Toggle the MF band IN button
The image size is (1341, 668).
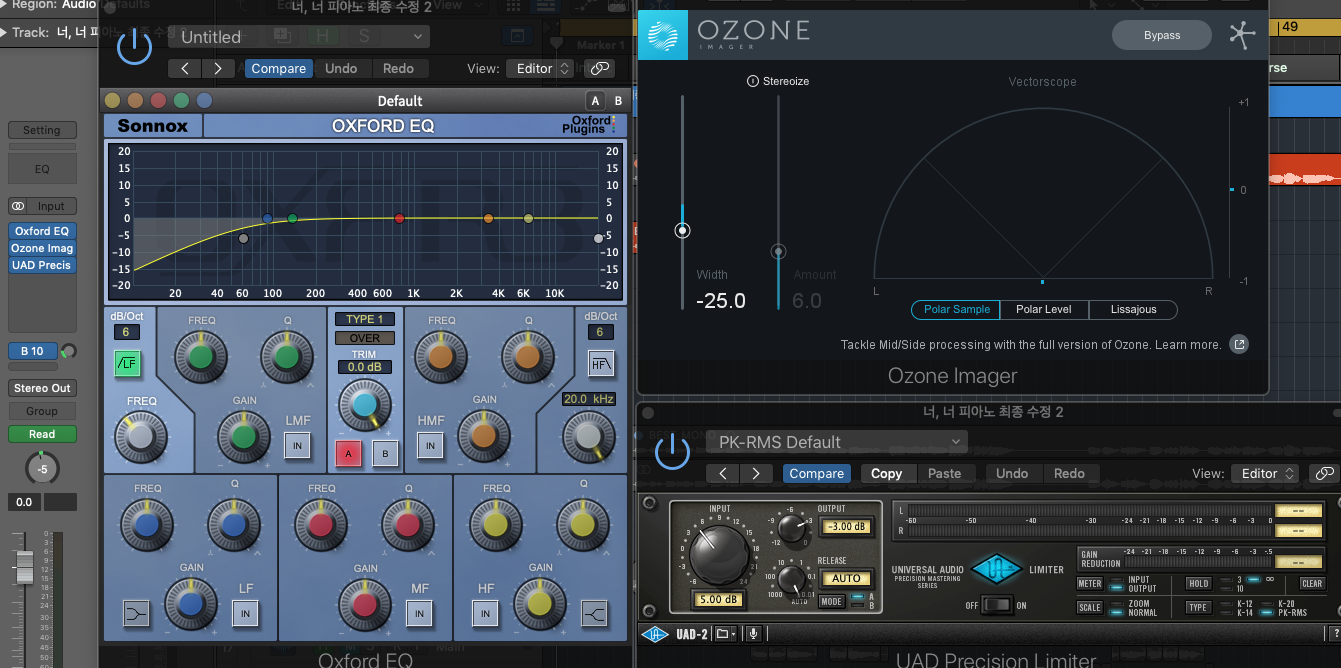point(420,613)
